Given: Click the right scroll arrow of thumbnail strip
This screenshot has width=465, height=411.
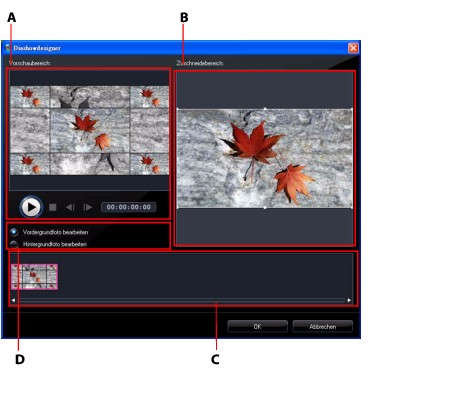Looking at the screenshot, I should click(349, 300).
